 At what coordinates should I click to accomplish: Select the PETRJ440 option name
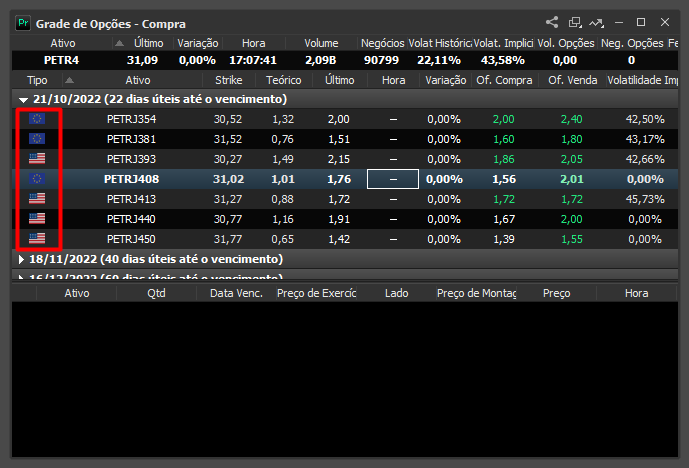click(131, 219)
